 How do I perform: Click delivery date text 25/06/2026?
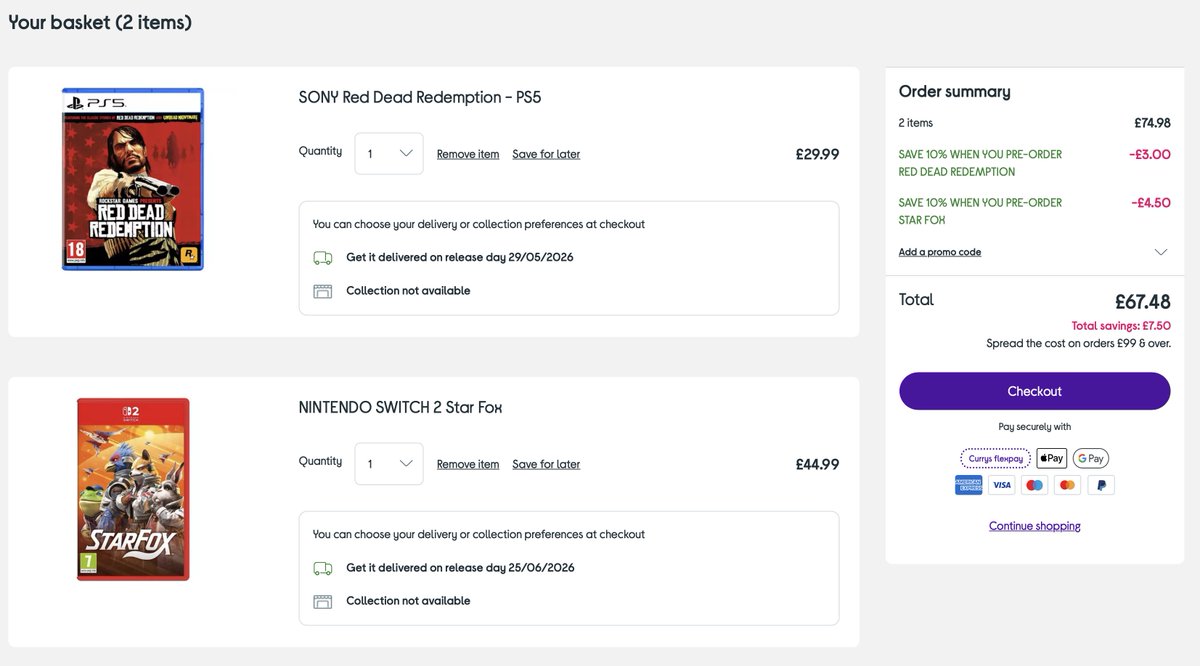click(541, 567)
